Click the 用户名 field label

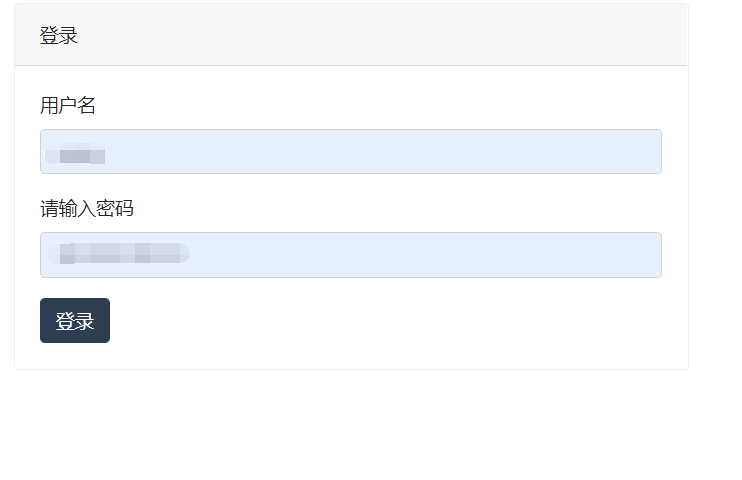pos(68,105)
